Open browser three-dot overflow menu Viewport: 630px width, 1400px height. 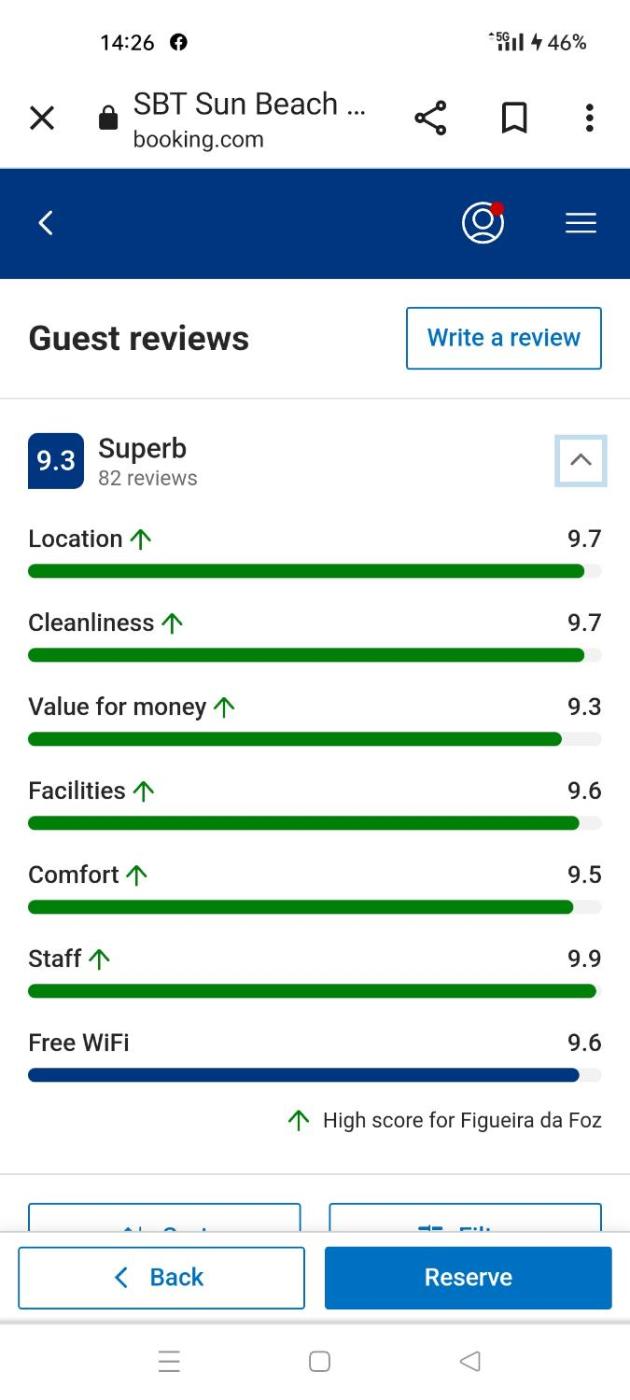coord(589,119)
